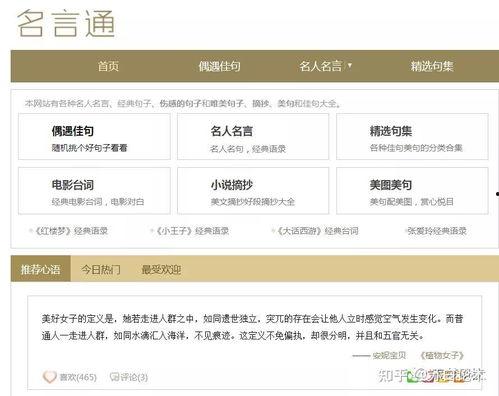
Task: Click the comment bubble icon beside 评论(3)
Action: [114, 377]
